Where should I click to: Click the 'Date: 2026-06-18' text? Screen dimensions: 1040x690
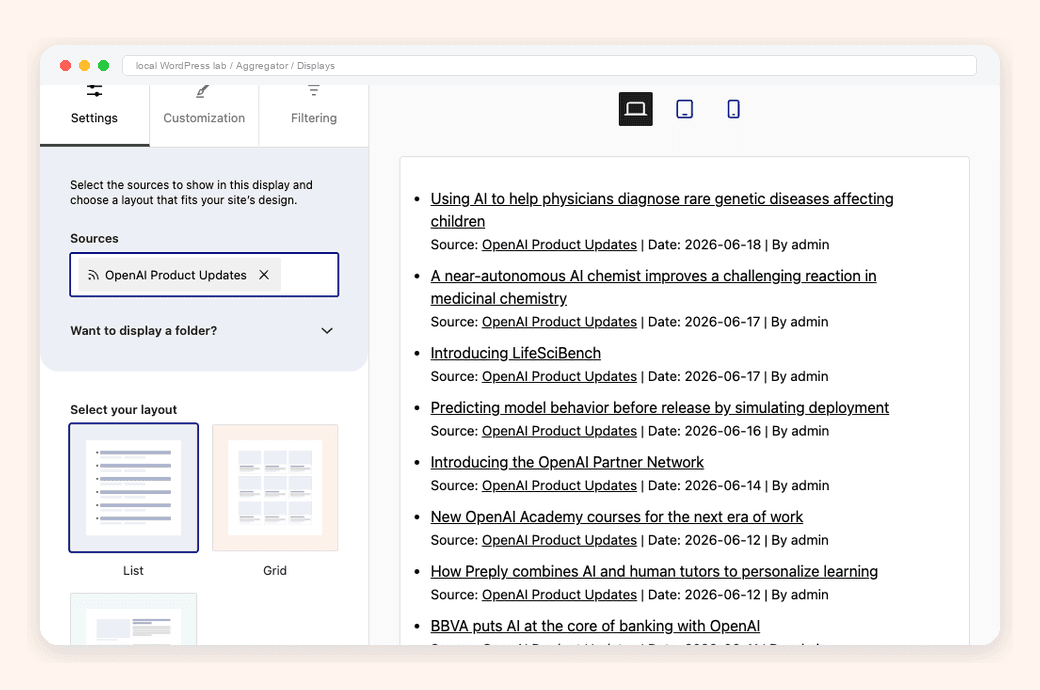[704, 244]
